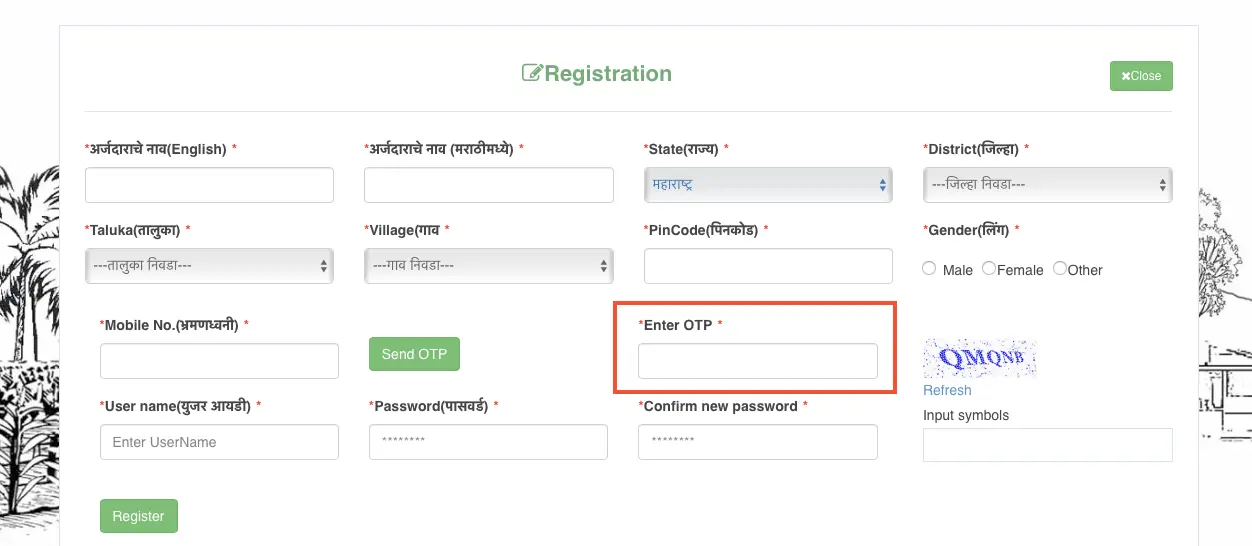
Task: Click the captcha image QMQNB
Action: point(980,359)
